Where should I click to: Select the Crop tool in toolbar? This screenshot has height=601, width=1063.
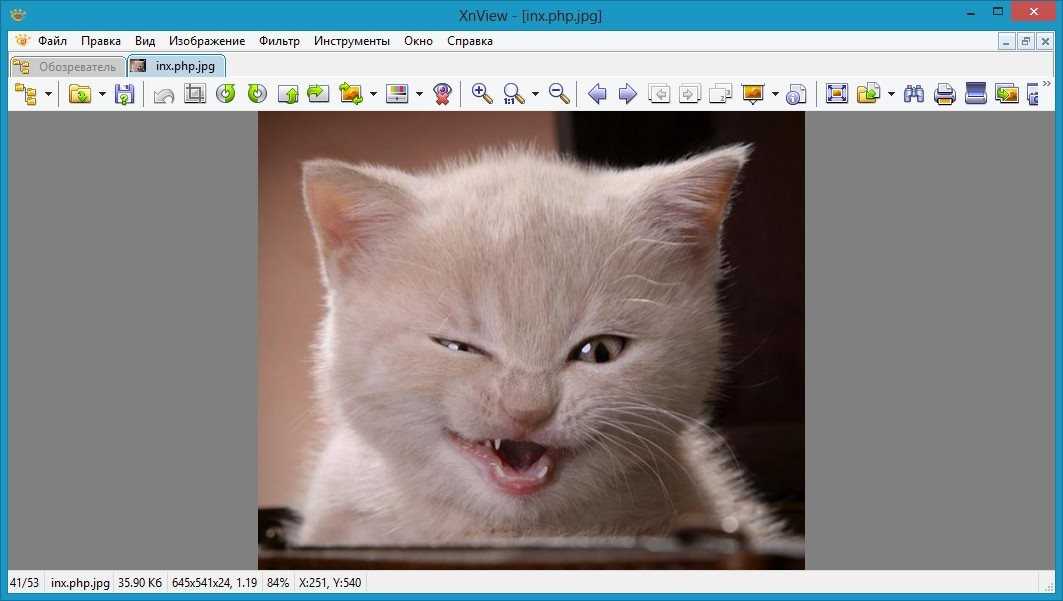click(195, 94)
